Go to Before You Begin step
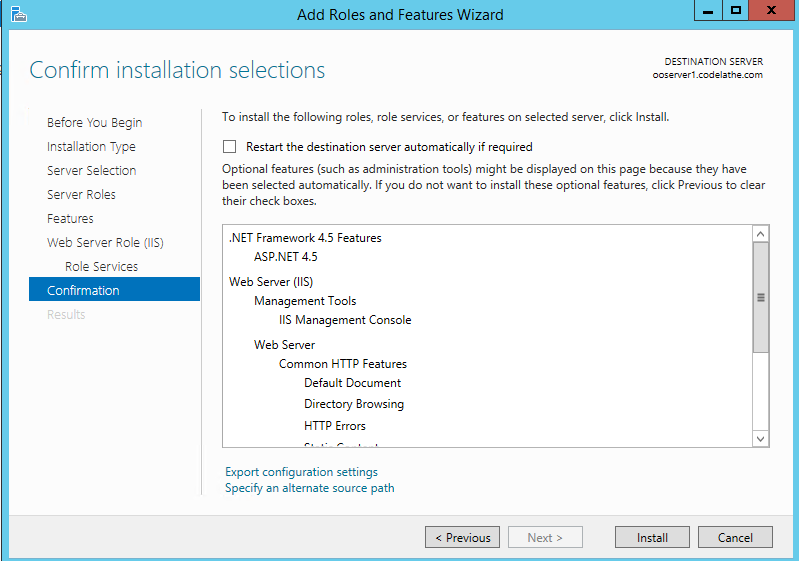This screenshot has height=561, width=799. (x=94, y=123)
